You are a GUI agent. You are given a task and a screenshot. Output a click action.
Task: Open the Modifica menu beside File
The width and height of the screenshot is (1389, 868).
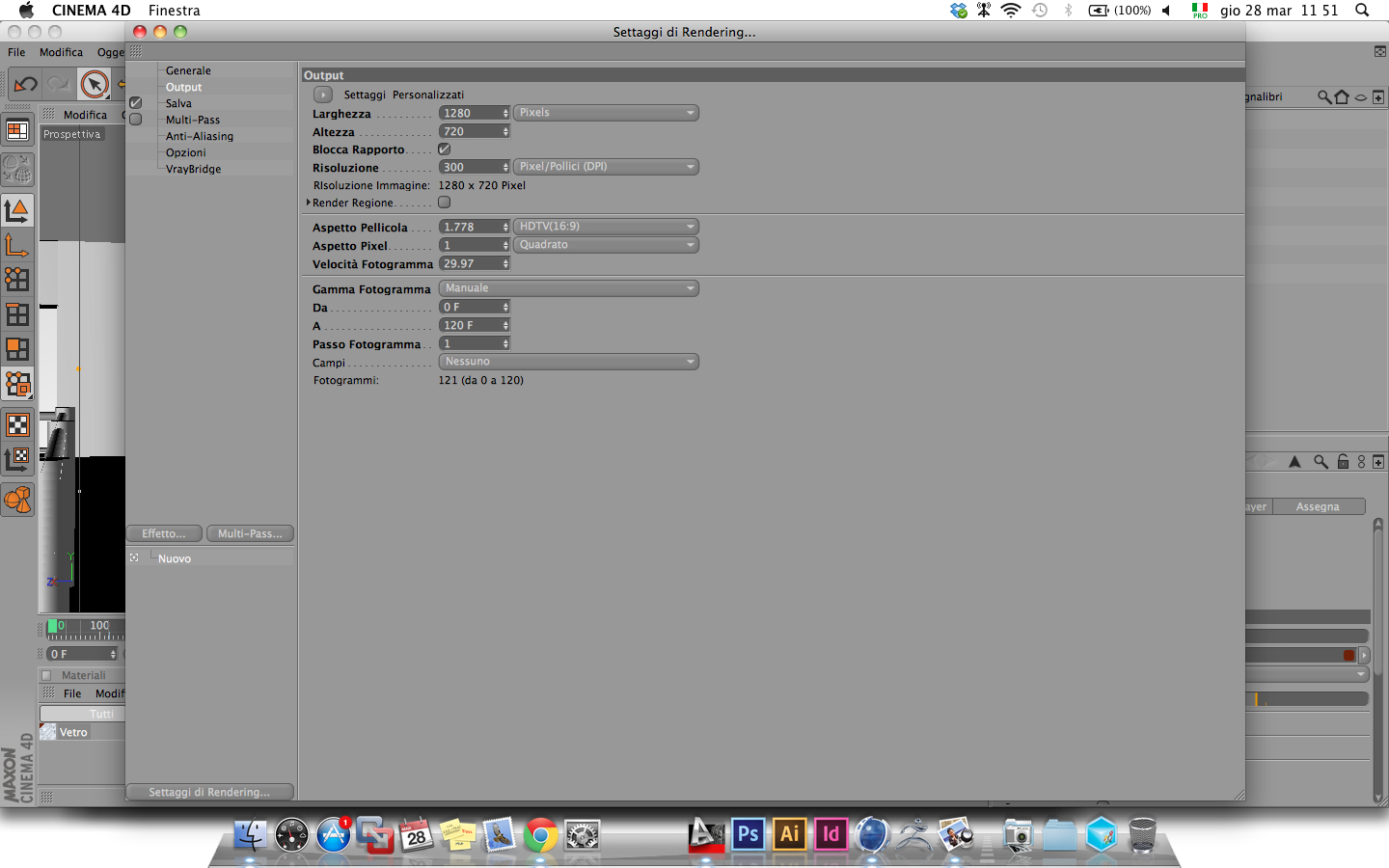[61, 52]
